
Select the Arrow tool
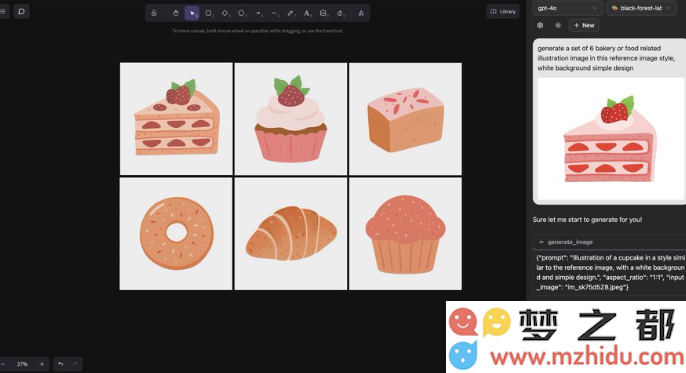coord(258,13)
